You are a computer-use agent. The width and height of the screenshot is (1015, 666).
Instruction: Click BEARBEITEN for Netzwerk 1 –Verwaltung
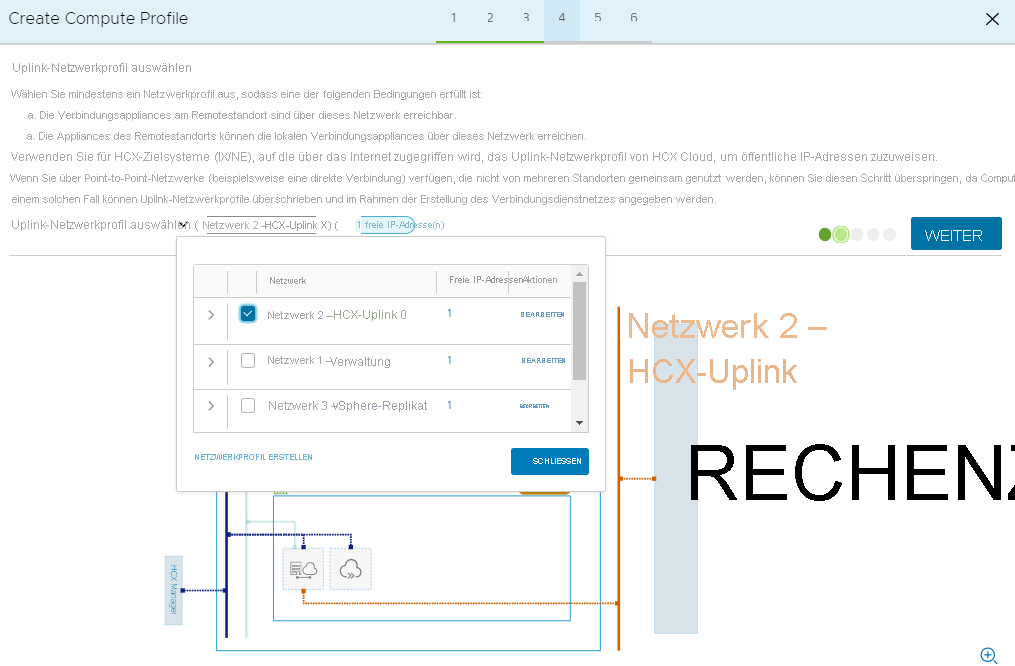click(x=543, y=361)
